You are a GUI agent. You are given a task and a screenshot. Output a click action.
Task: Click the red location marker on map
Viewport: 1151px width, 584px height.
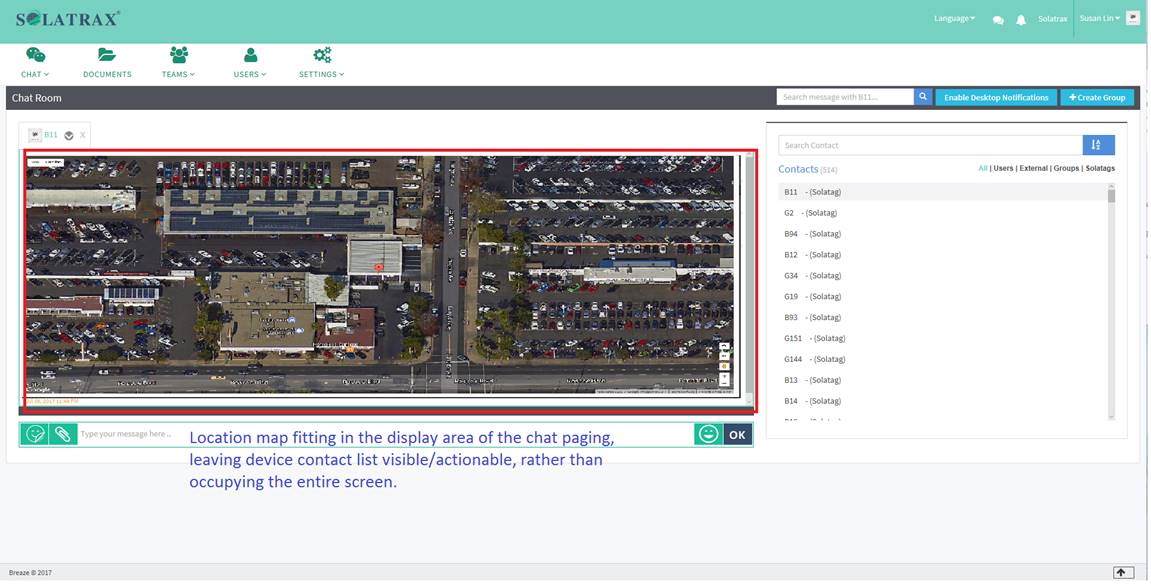(379, 267)
